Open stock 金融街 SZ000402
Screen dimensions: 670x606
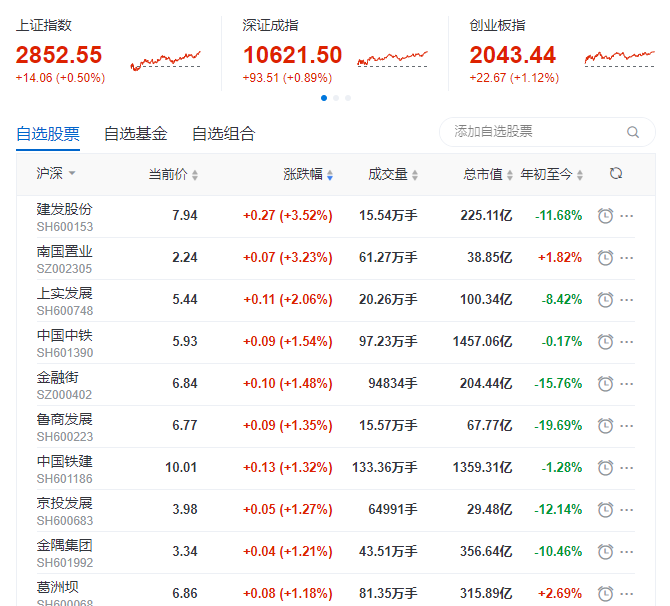click(65, 385)
